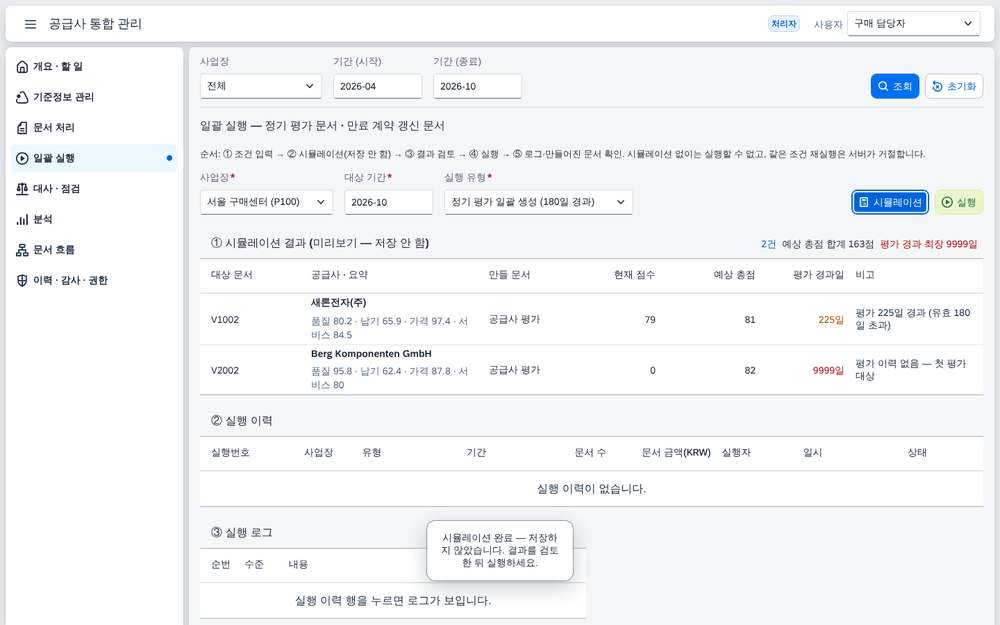Click the 평가 경과일 column header
This screenshot has height=625, width=1000.
pos(818,275)
